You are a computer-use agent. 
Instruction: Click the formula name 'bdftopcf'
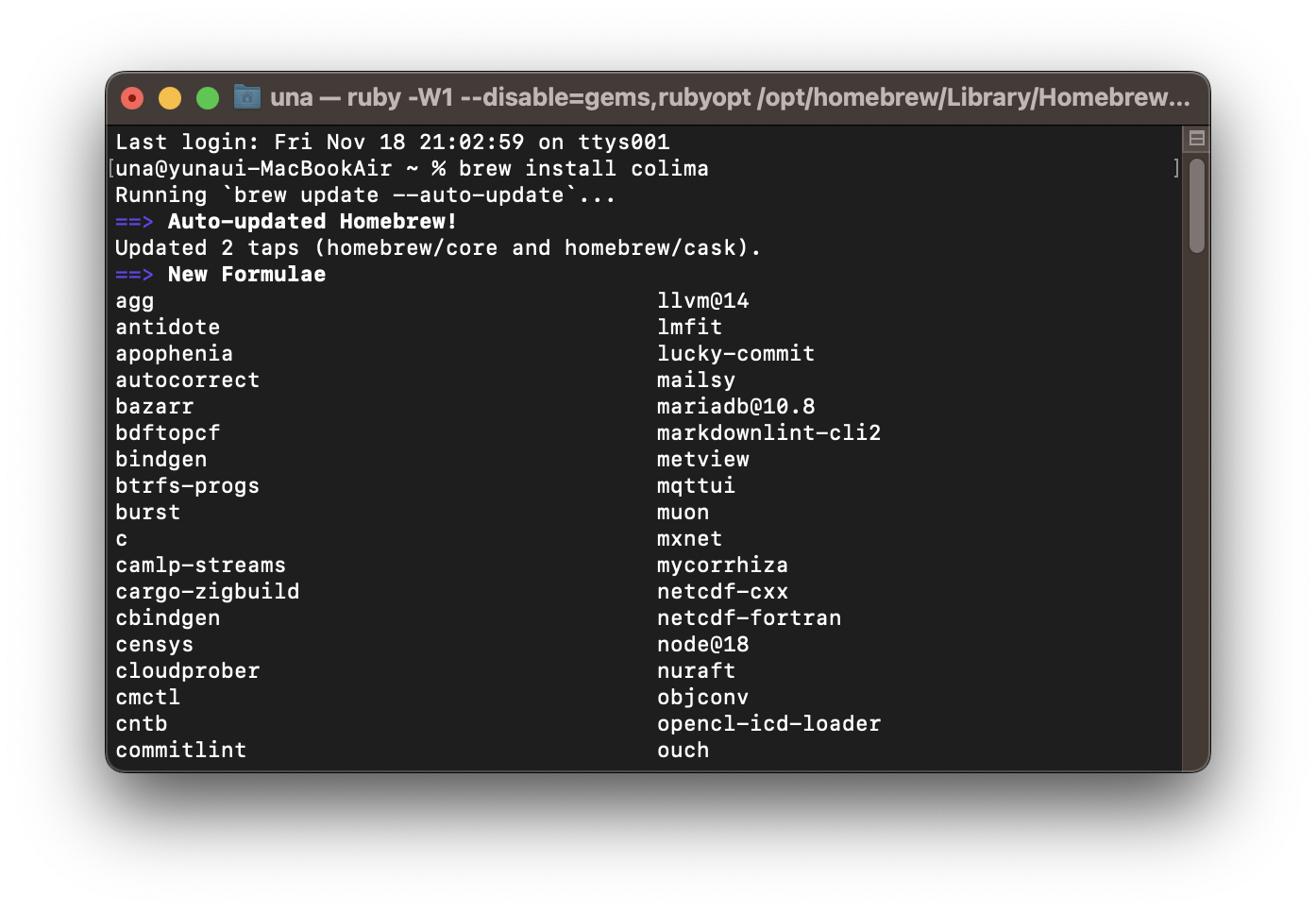pyautogui.click(x=168, y=433)
